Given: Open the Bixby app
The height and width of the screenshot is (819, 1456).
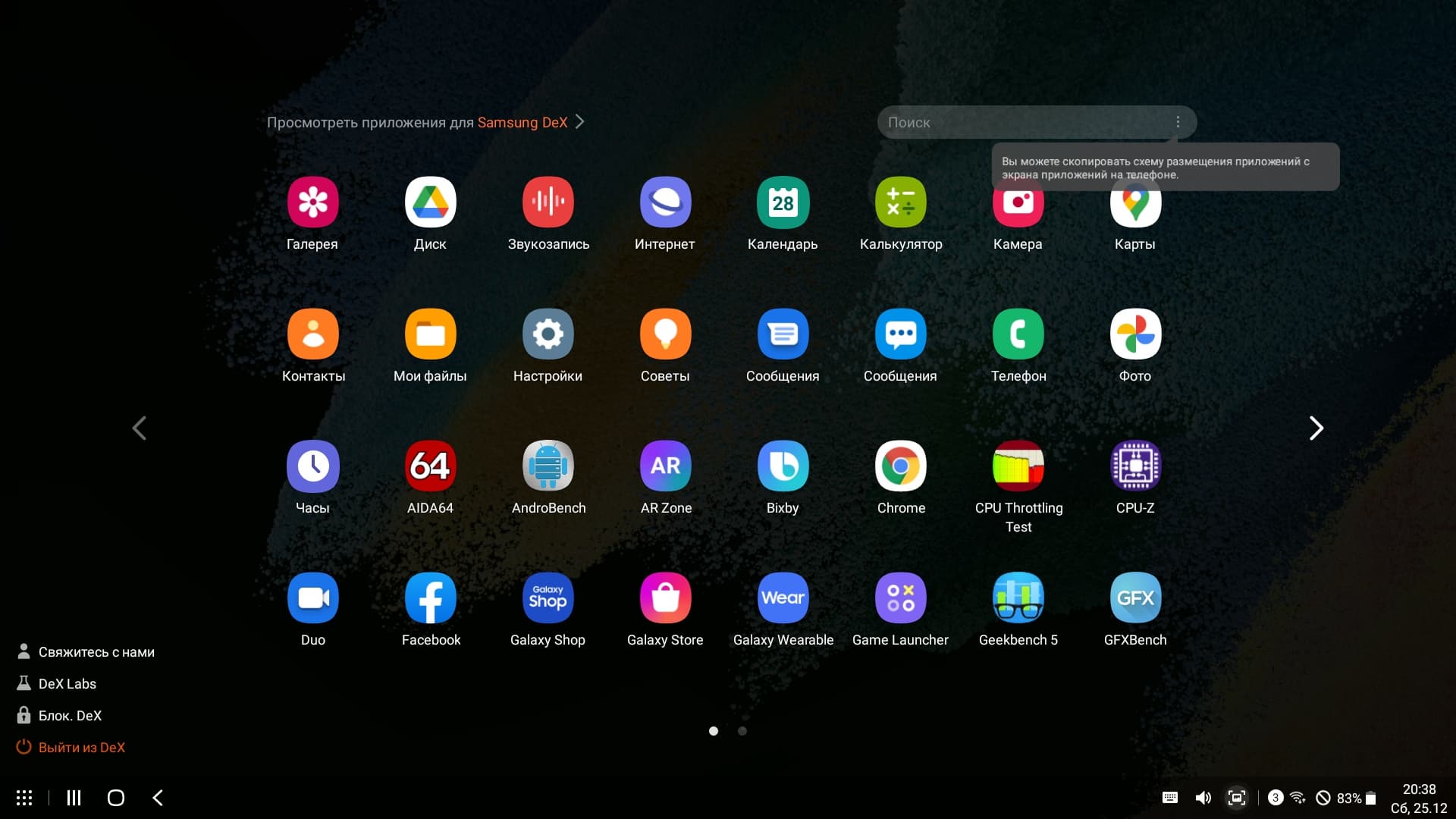Looking at the screenshot, I should click(x=783, y=466).
